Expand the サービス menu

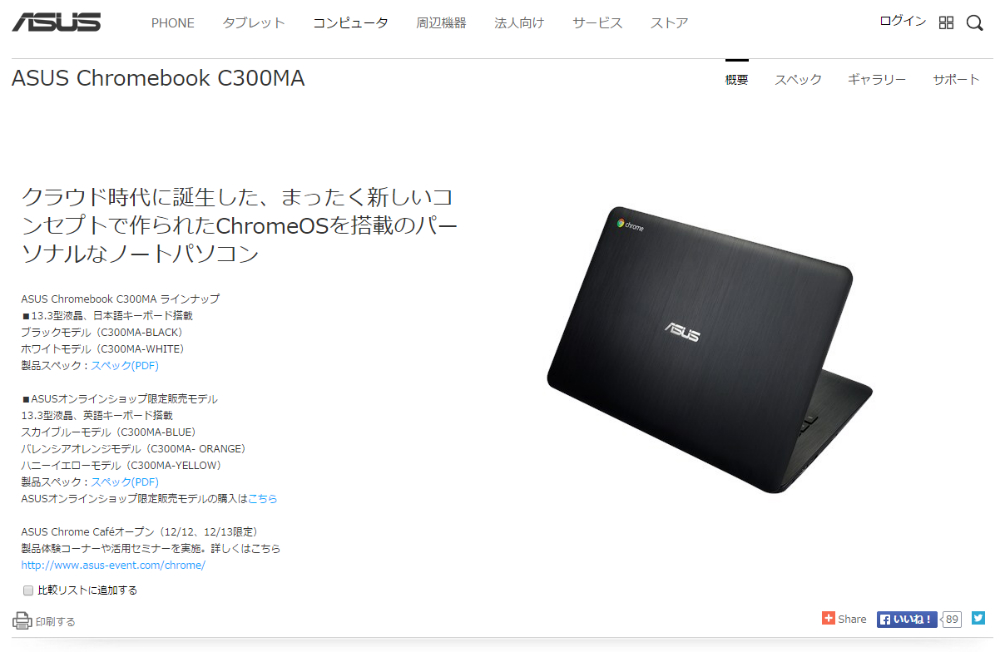click(x=597, y=23)
